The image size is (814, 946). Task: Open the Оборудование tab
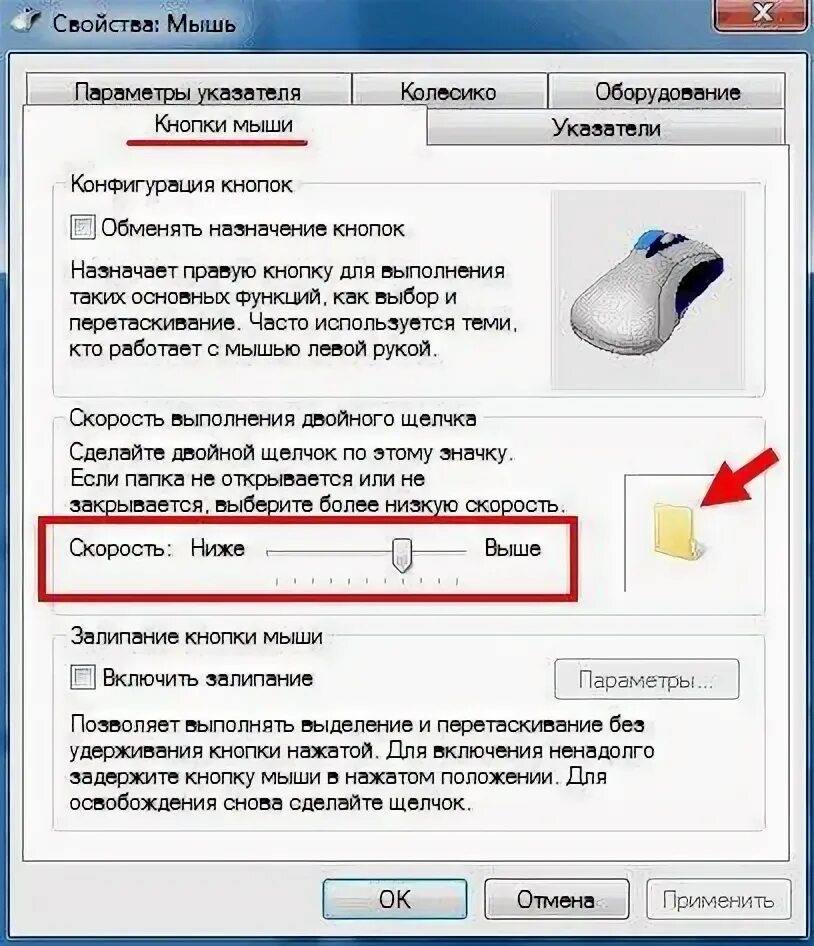tap(667, 92)
